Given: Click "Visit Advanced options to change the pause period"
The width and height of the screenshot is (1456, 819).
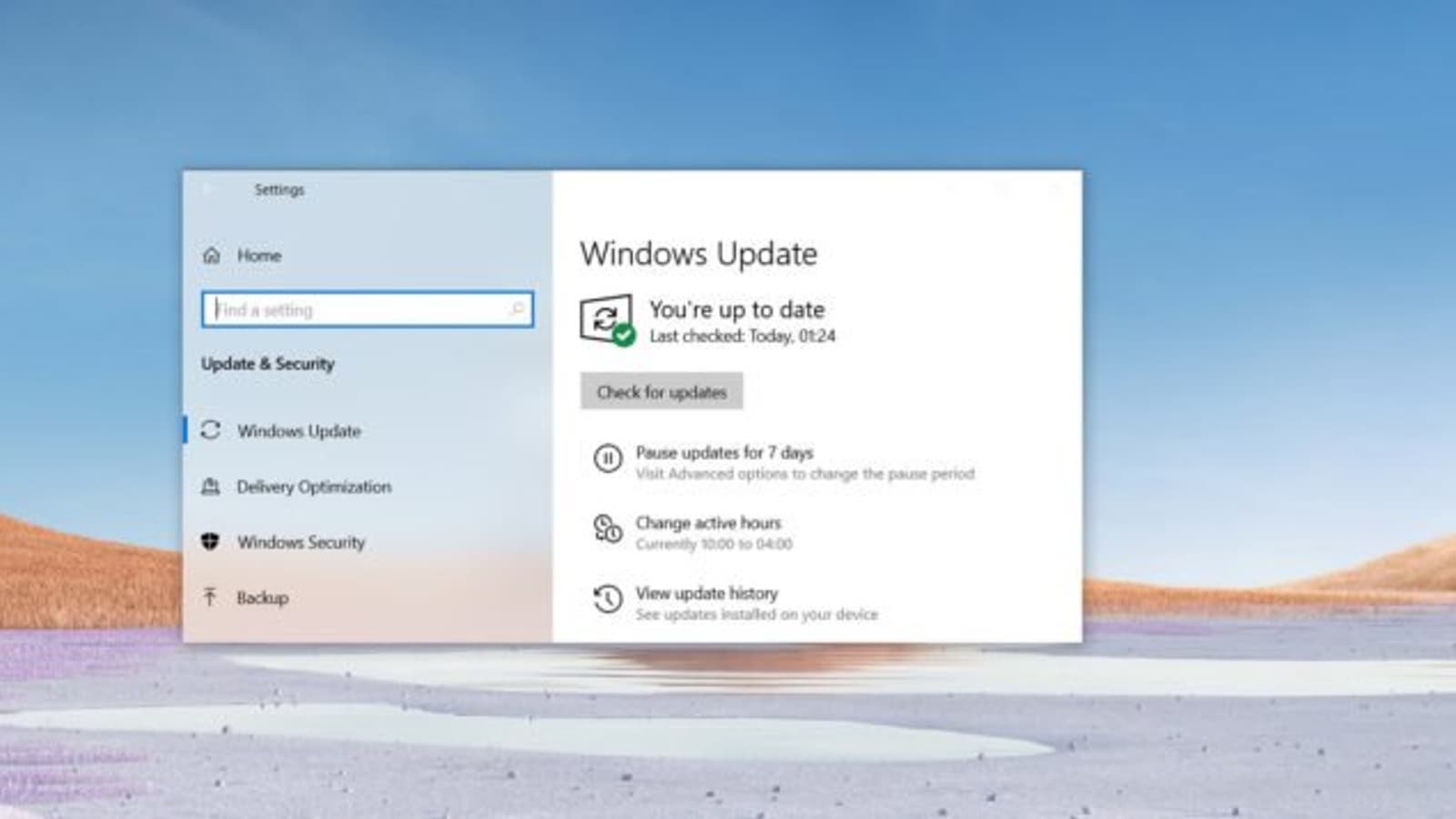Looking at the screenshot, I should click(x=805, y=474).
